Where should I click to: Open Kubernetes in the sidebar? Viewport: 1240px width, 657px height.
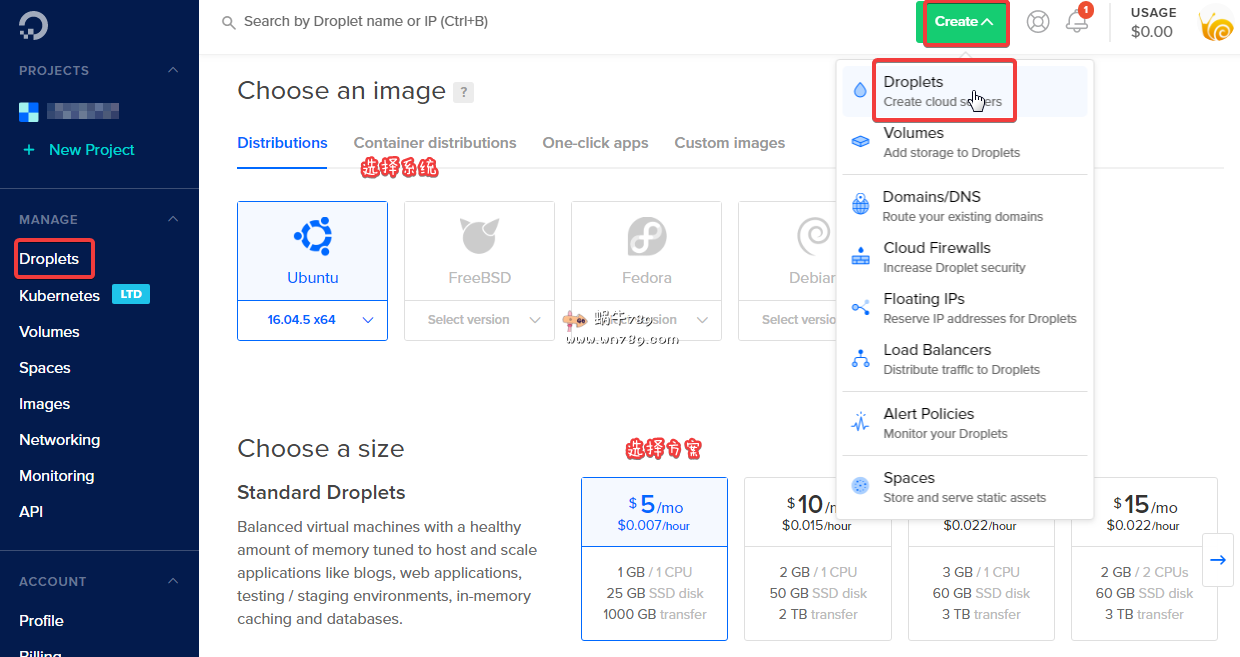[60, 296]
